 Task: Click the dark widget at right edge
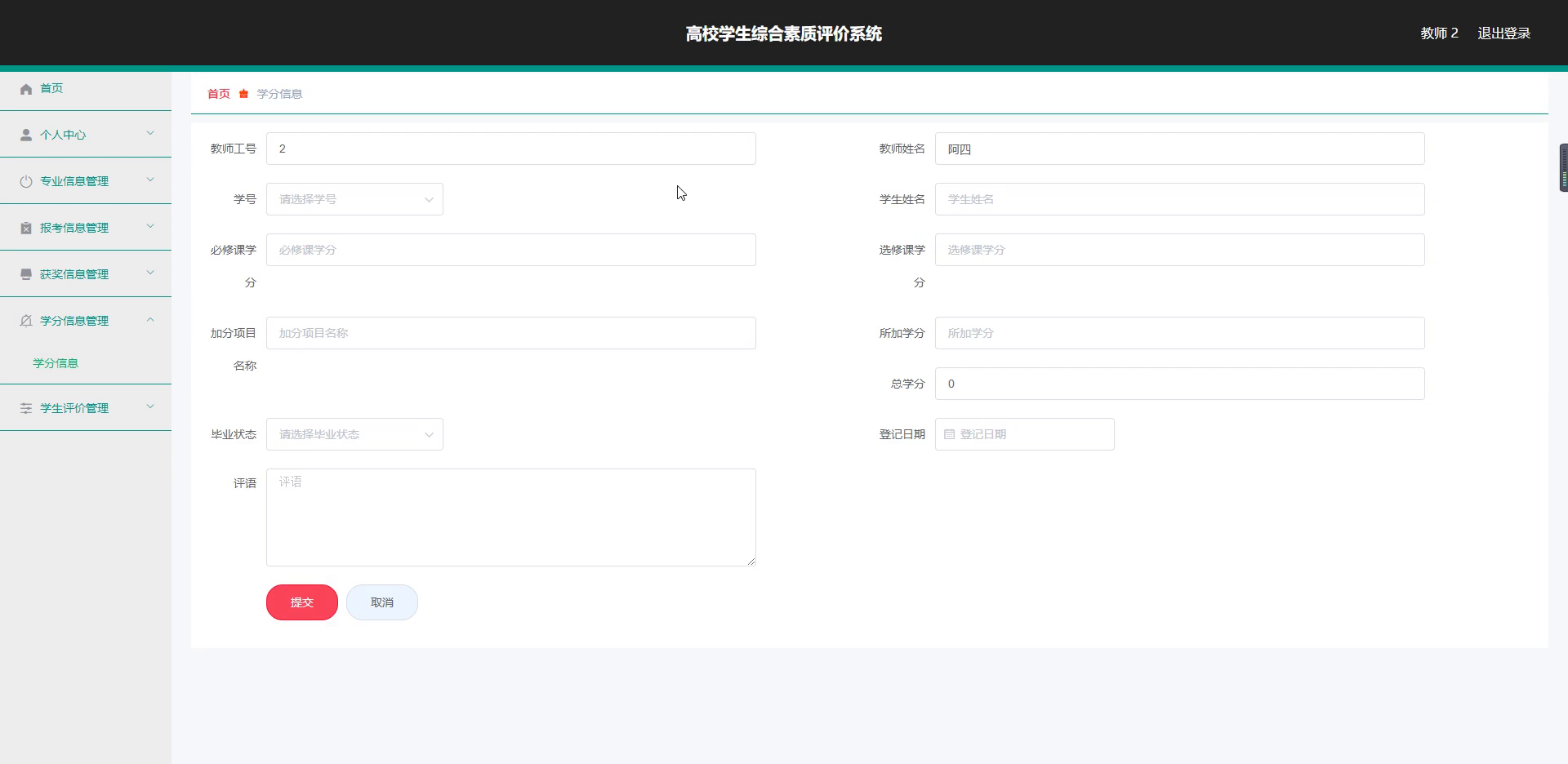click(1563, 167)
